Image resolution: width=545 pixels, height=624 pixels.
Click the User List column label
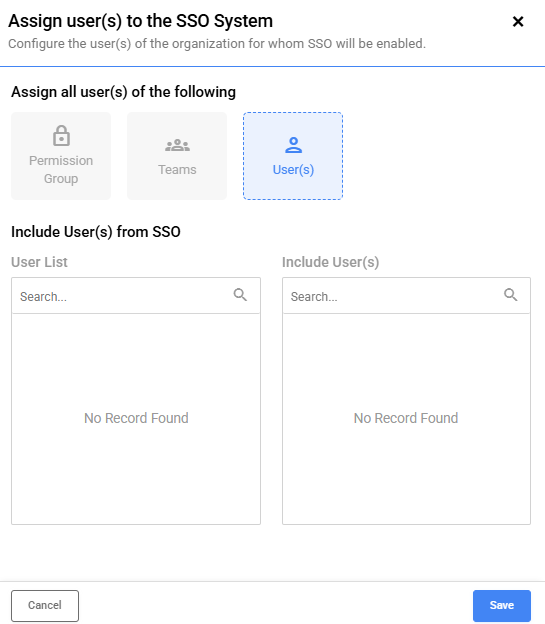point(39,262)
